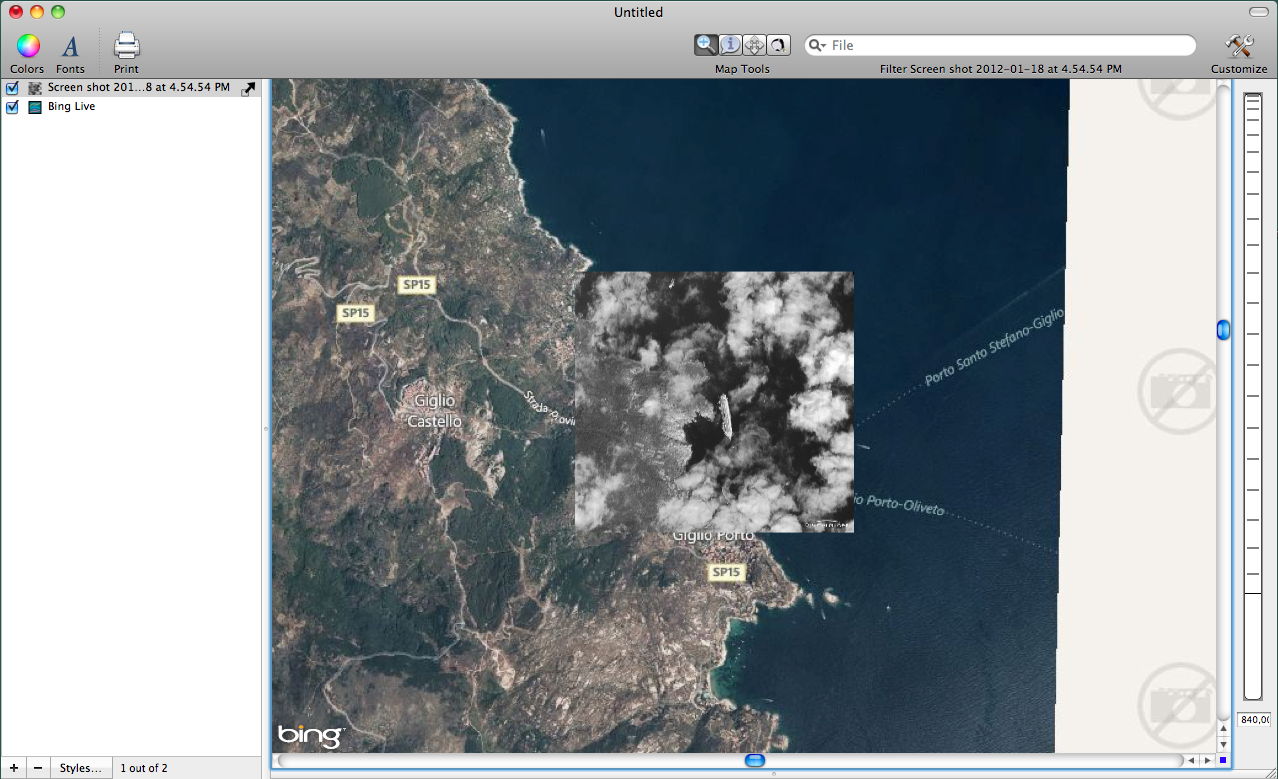Image resolution: width=1278 pixels, height=779 pixels.
Task: Open the search filter magnifier dropdown
Action: coord(817,46)
